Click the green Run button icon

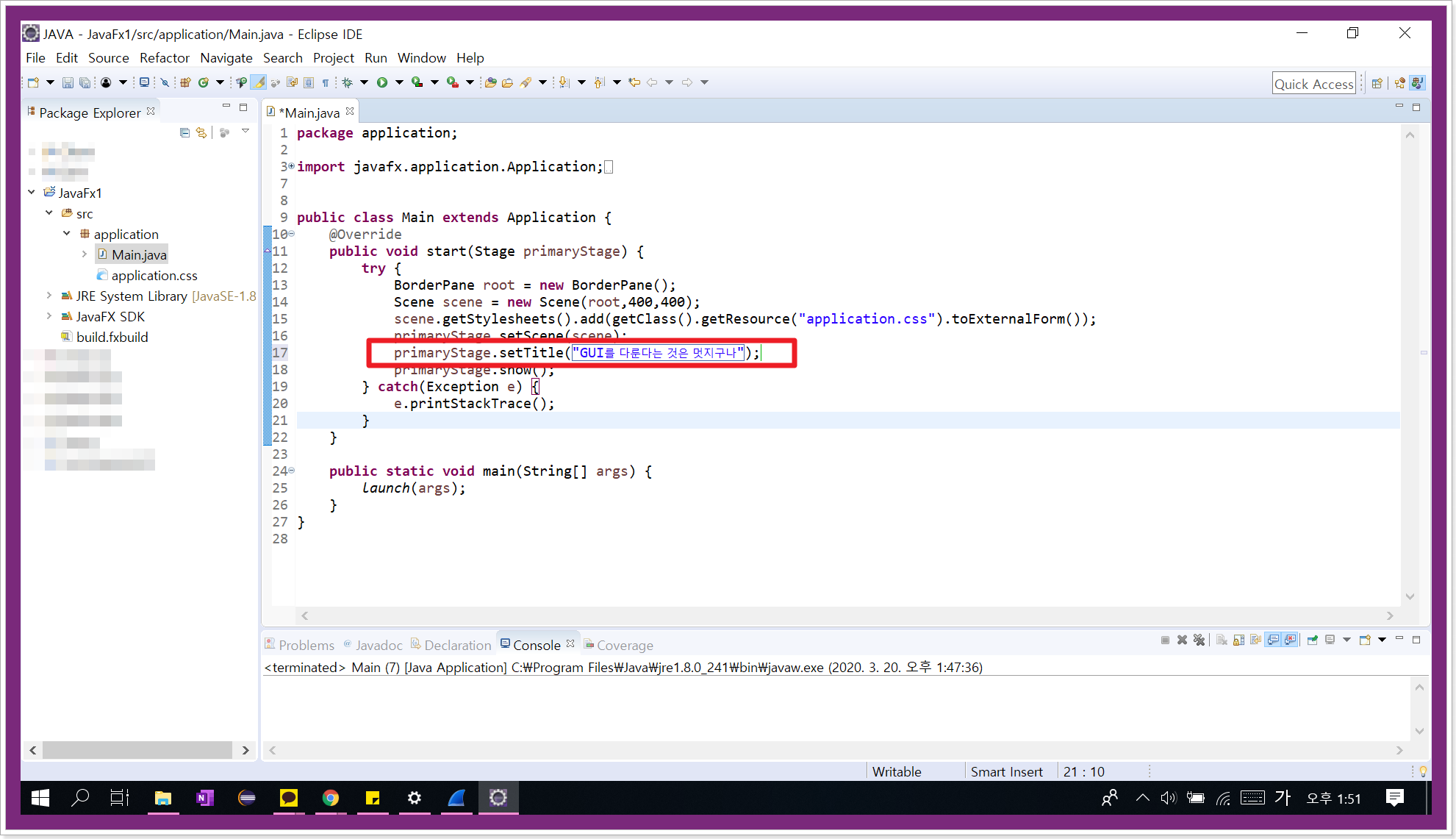[381, 82]
